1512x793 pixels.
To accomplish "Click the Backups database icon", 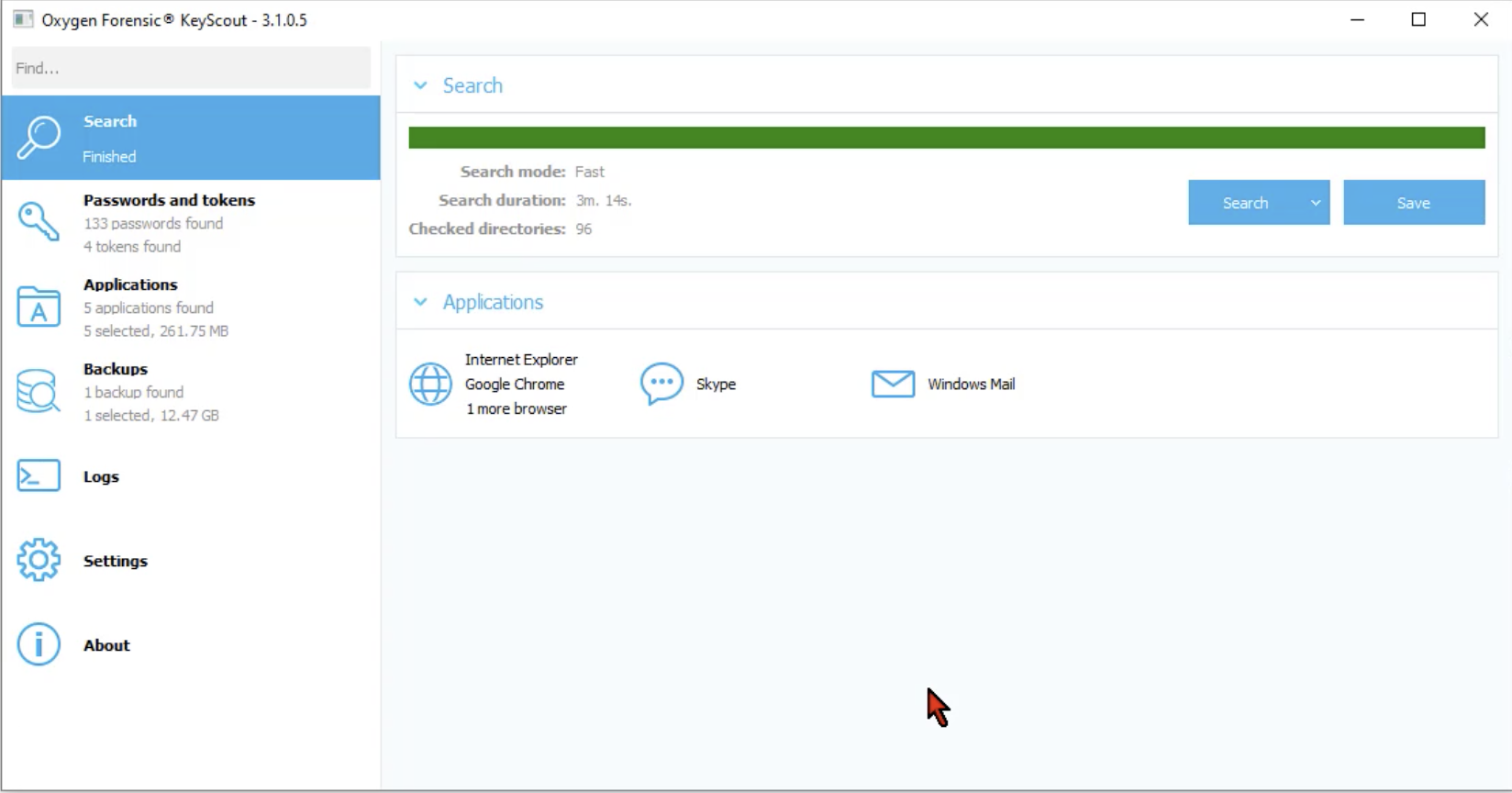I will 39,391.
